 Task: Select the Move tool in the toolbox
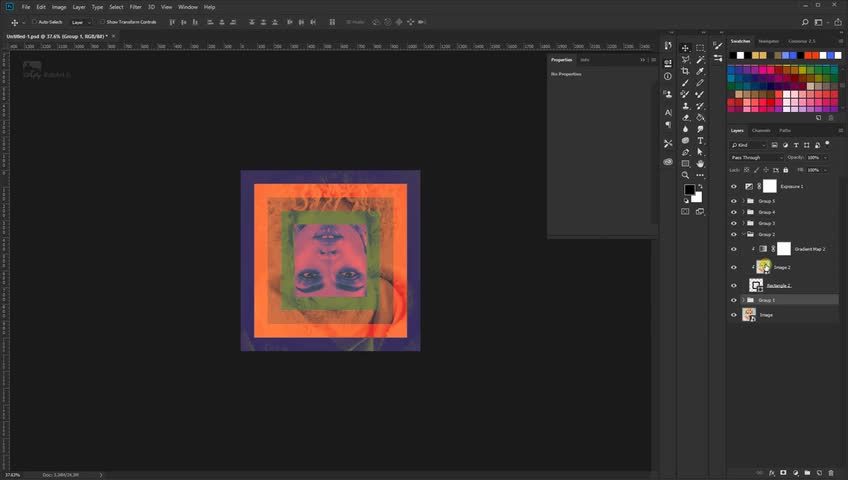[685, 48]
